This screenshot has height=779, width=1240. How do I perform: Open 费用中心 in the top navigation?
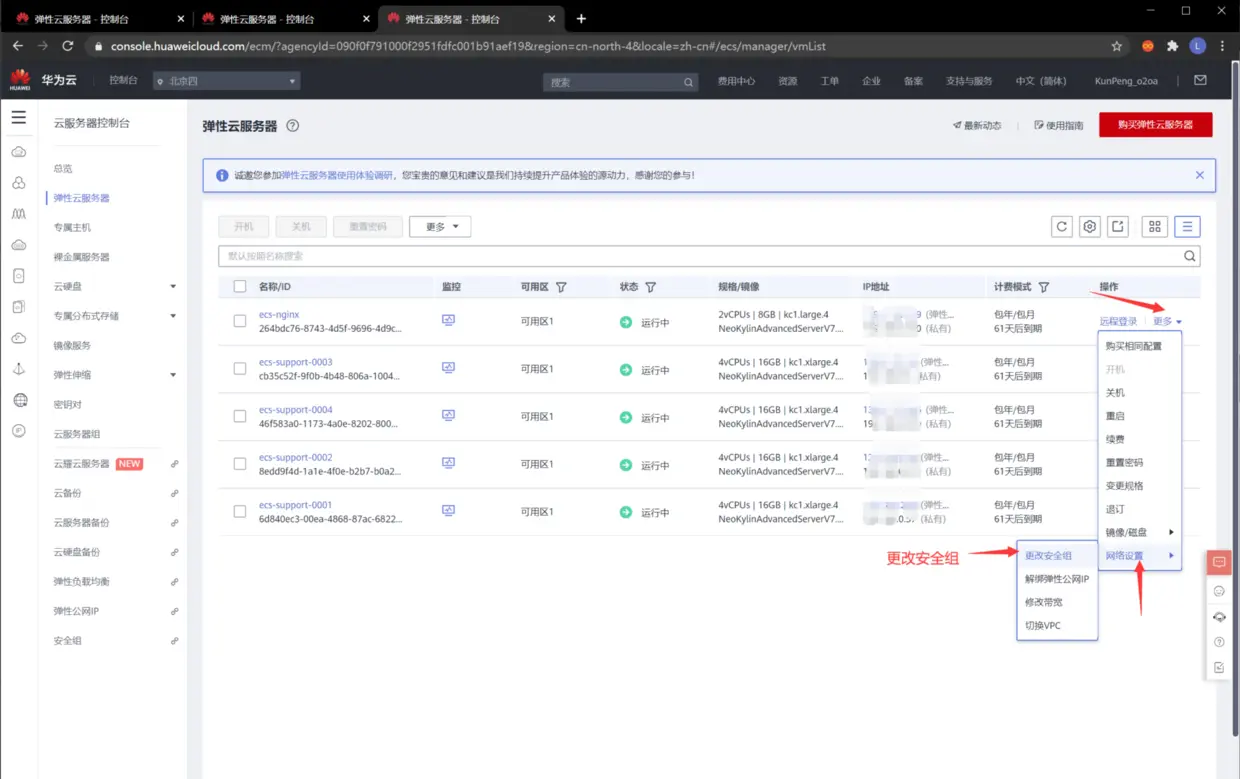point(736,81)
